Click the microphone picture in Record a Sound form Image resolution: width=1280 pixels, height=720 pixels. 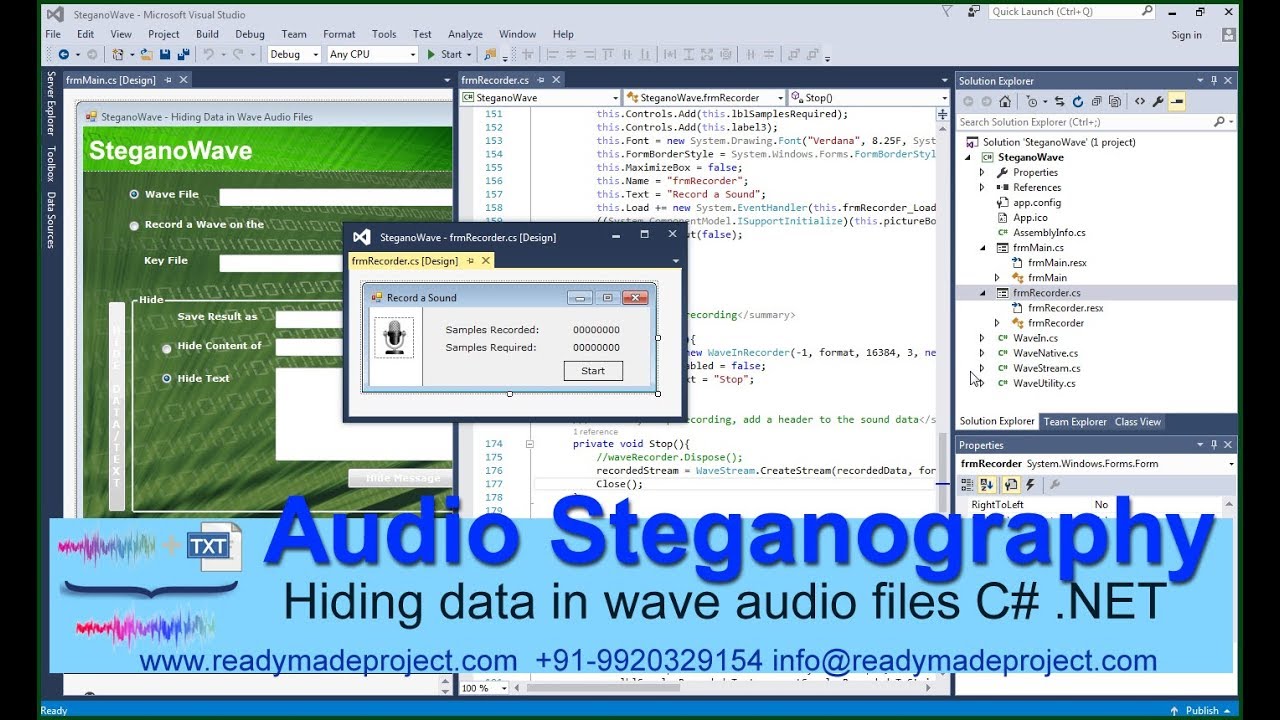tap(394, 337)
